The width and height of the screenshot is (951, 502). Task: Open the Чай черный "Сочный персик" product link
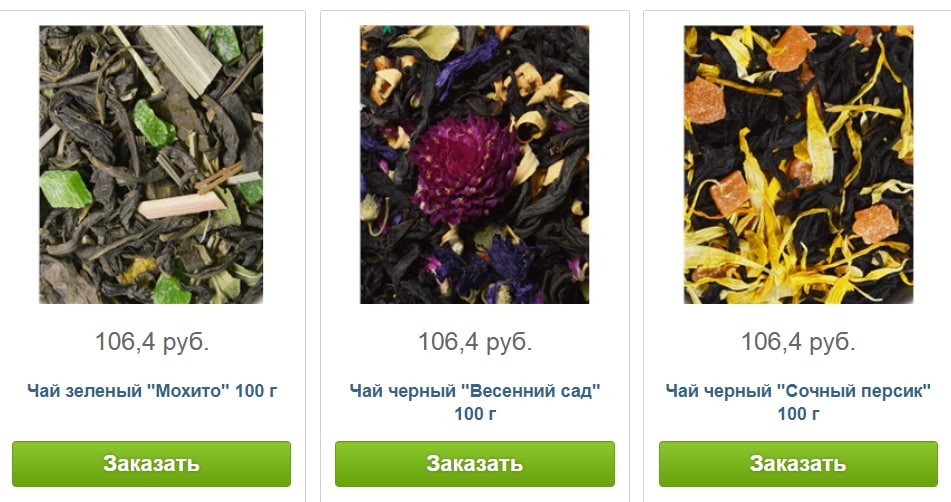pyautogui.click(x=798, y=402)
